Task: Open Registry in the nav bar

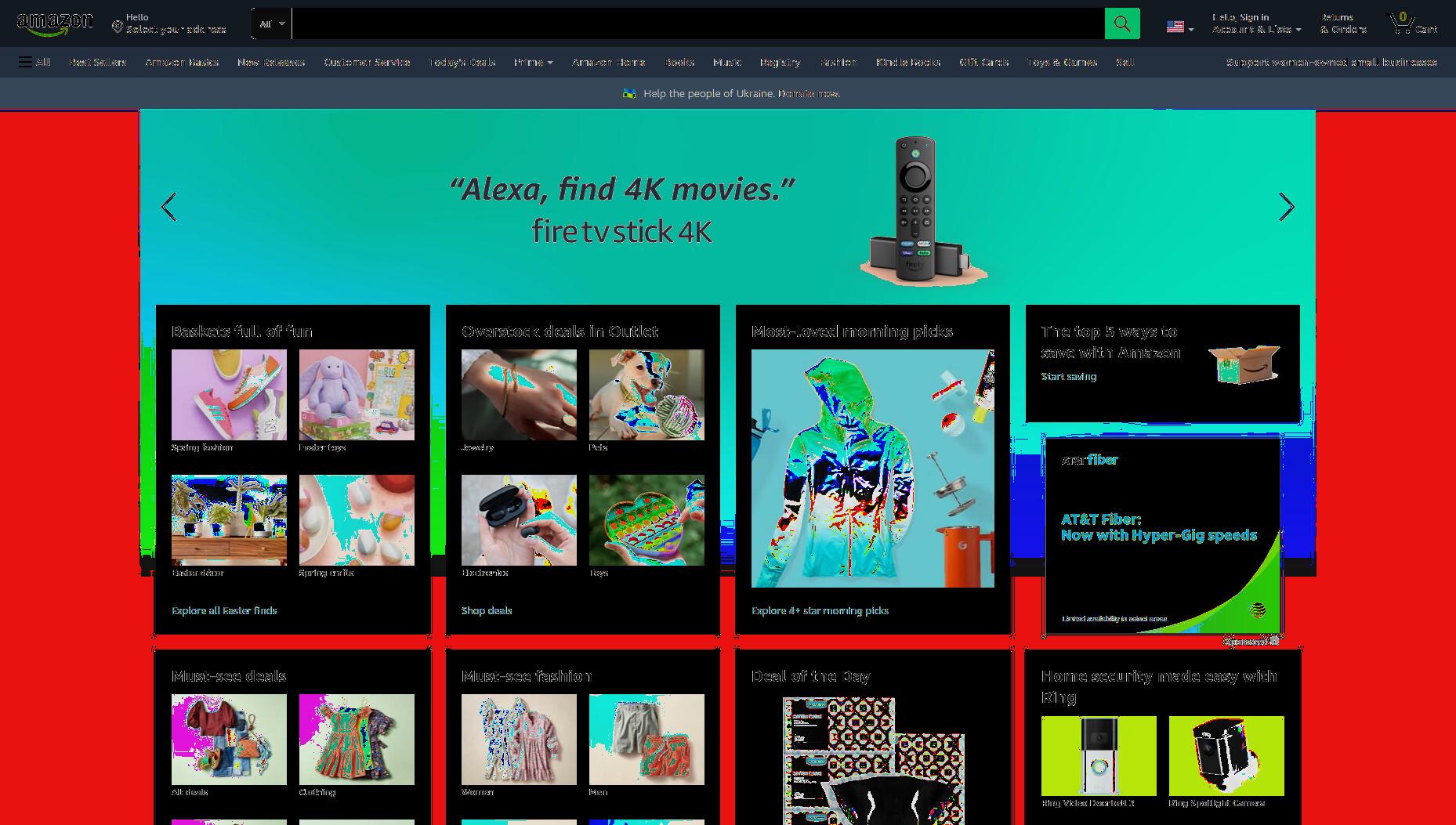Action: [x=780, y=62]
